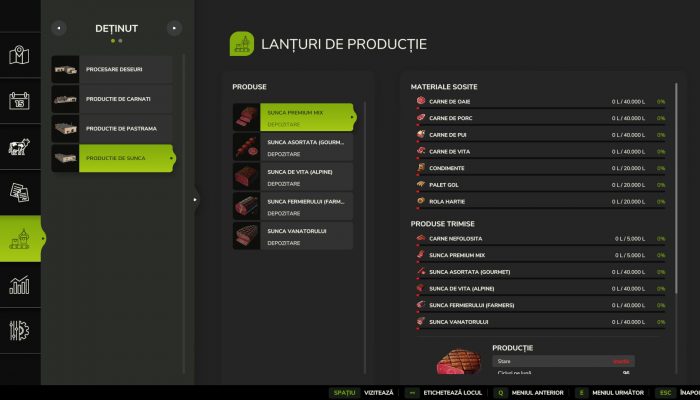
Task: Select Productie de Pastrama production building
Action: (x=112, y=128)
